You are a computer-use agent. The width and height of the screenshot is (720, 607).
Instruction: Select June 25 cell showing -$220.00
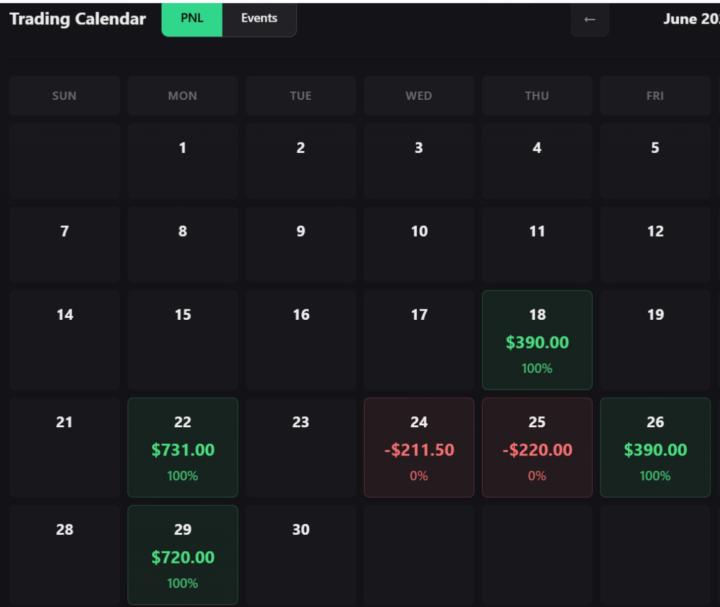pos(537,447)
